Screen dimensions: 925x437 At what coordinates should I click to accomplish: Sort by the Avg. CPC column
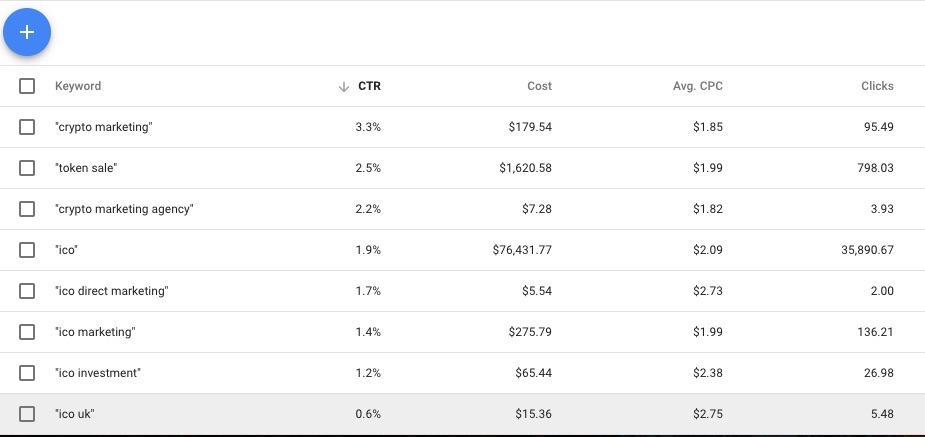697,86
